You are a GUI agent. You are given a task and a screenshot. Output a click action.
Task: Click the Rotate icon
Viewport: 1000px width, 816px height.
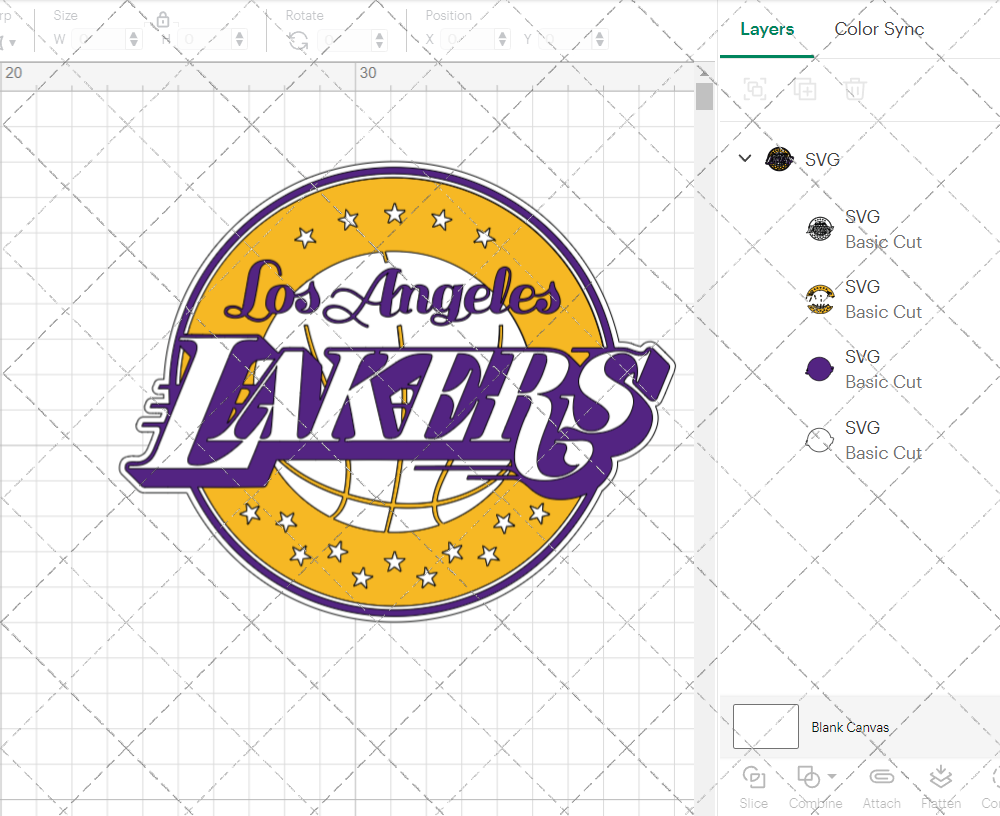pyautogui.click(x=298, y=40)
